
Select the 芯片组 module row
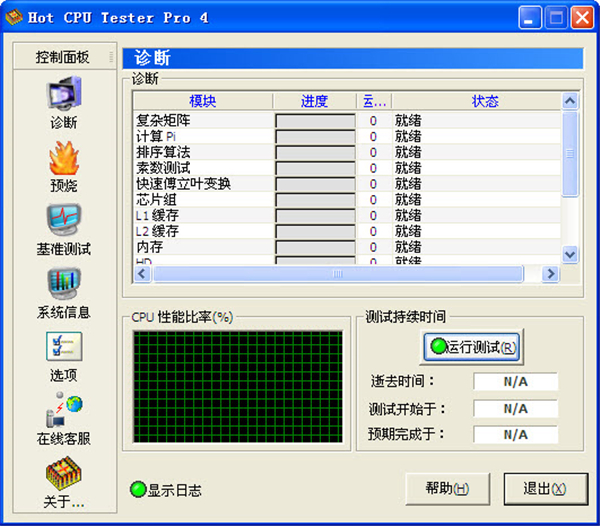[x=347, y=199]
